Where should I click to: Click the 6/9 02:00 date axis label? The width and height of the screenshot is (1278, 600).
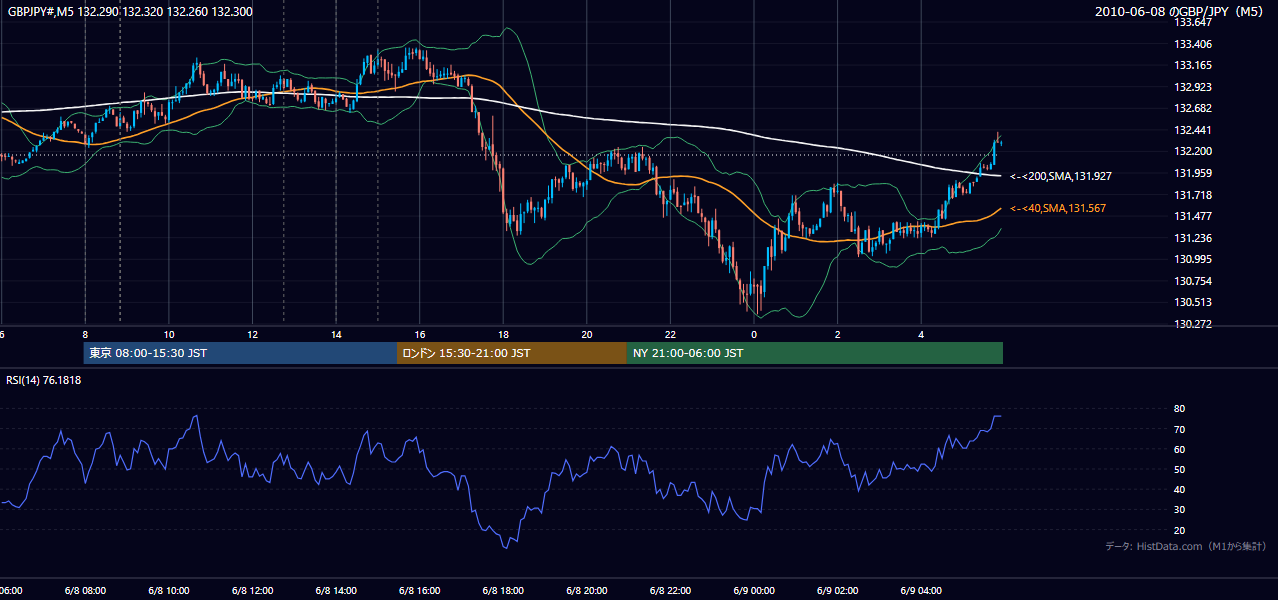[838, 590]
